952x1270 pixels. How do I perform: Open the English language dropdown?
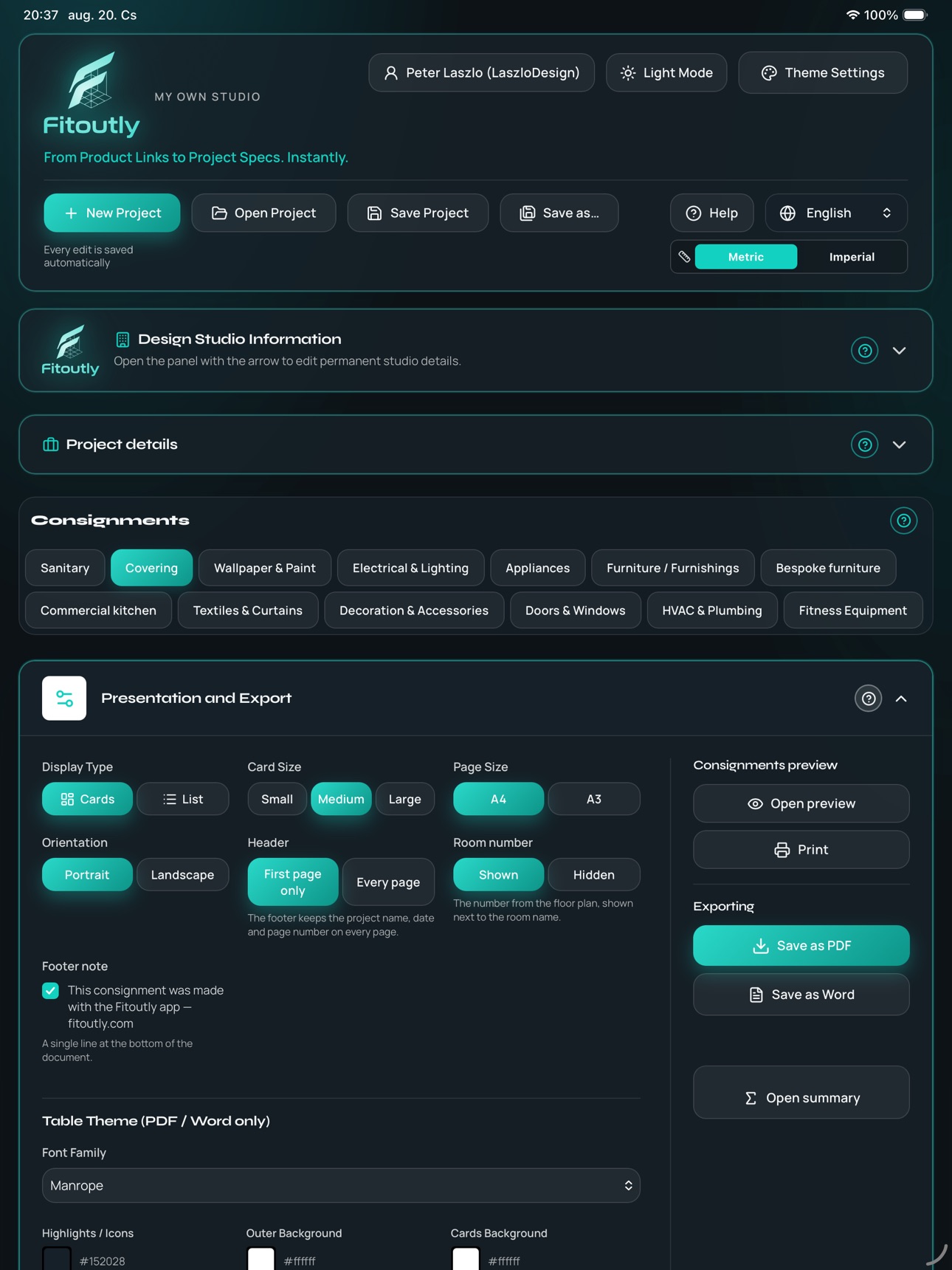click(836, 213)
